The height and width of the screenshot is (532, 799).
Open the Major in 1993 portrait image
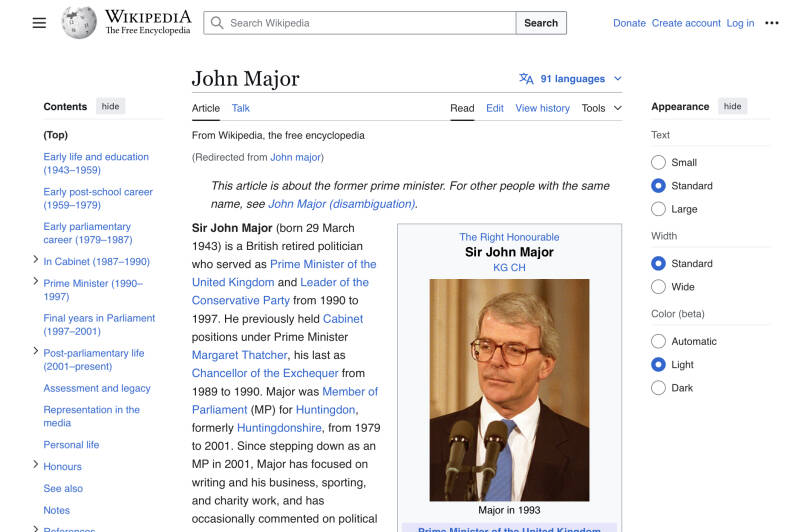tap(509, 390)
